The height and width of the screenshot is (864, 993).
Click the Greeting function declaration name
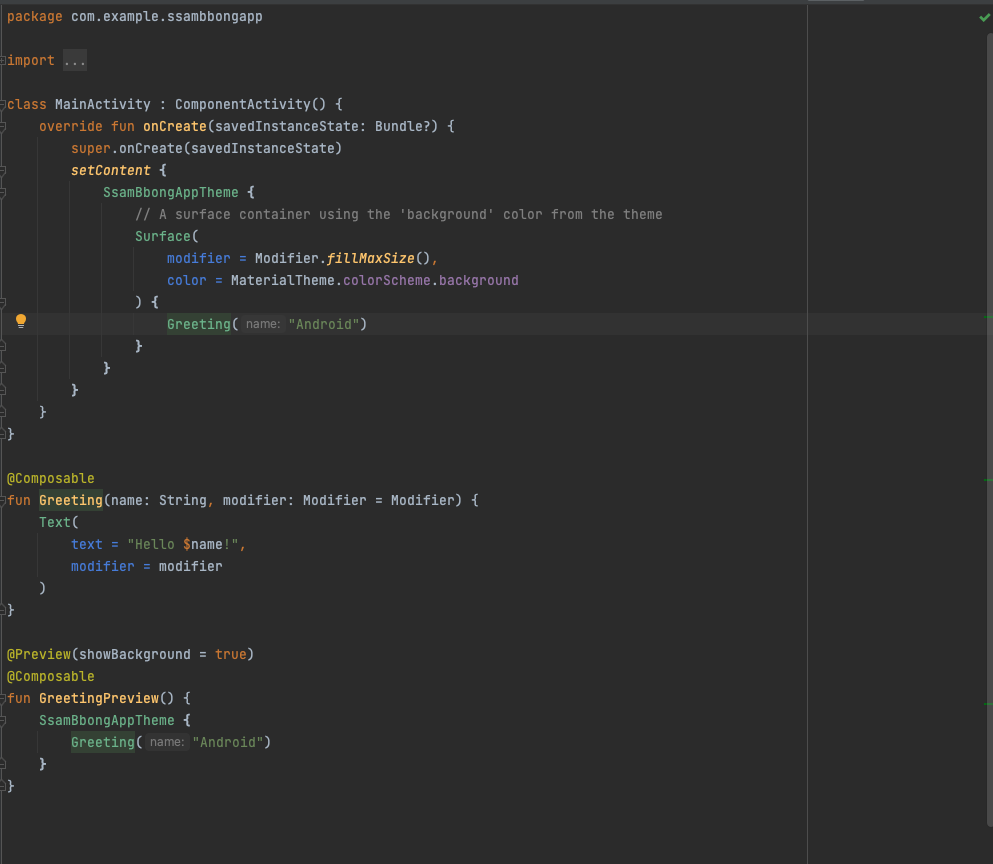pyautogui.click(x=71, y=500)
